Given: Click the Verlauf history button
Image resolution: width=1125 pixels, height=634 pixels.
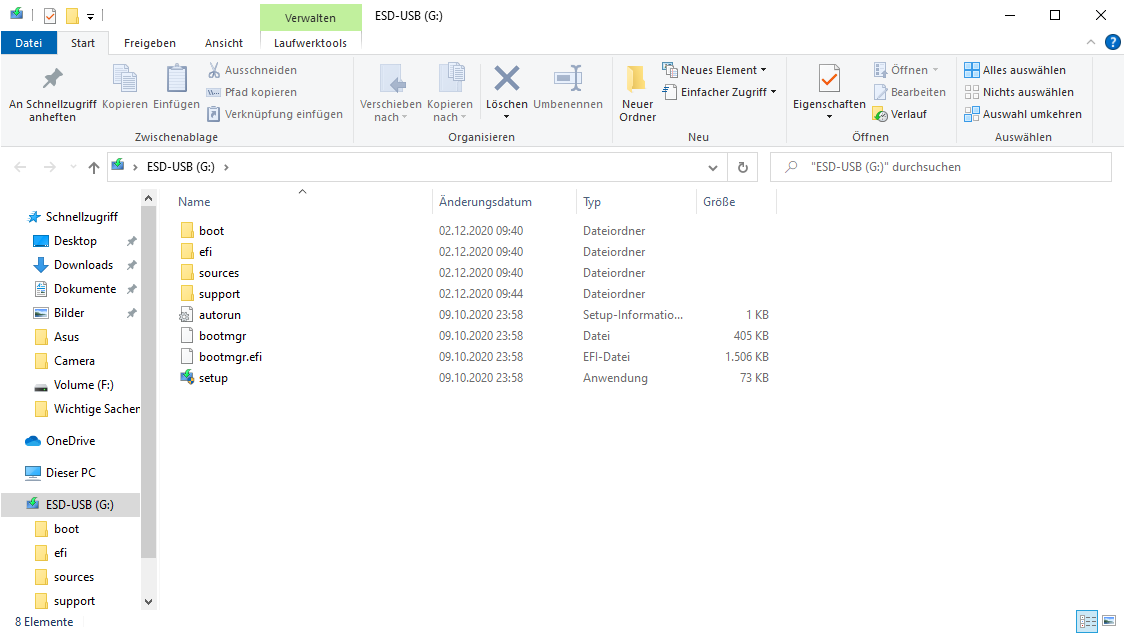Looking at the screenshot, I should coord(900,114).
